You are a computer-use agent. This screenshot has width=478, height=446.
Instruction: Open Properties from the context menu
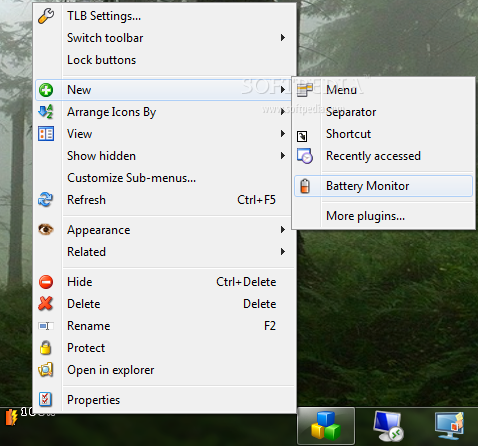pos(165,400)
